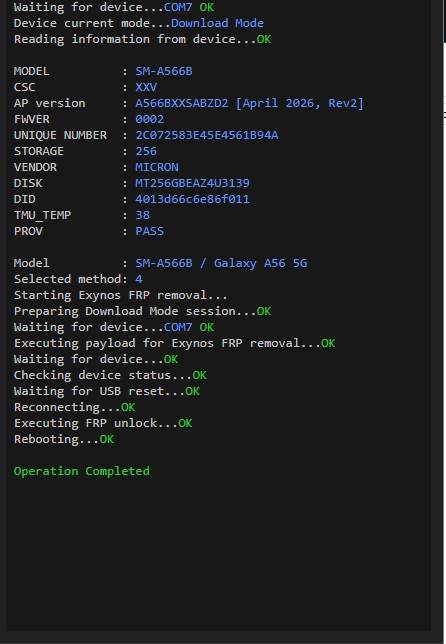Viewport: 446px width, 644px height.
Task: Click the SM-A566B model value
Action: 164,71
